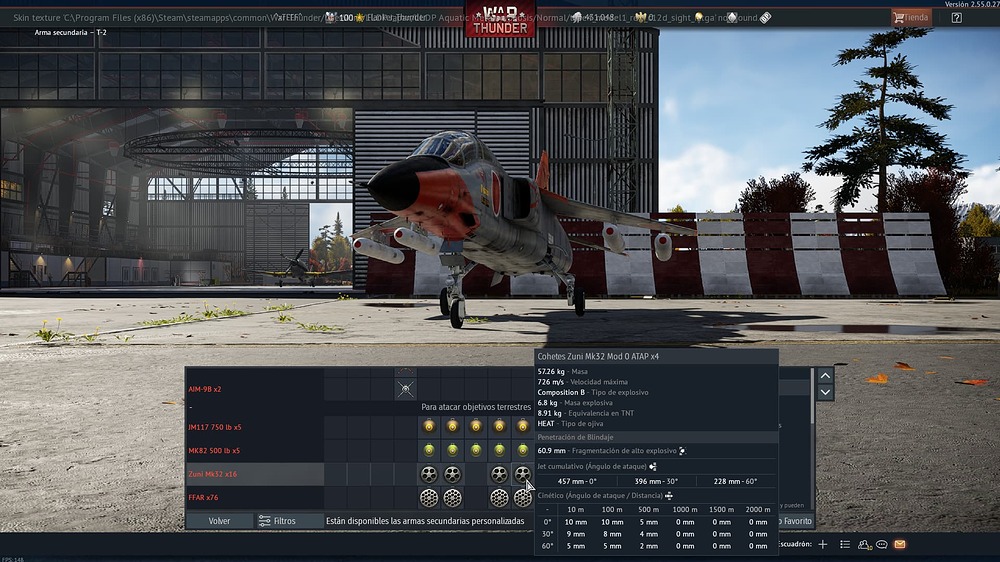
Task: Select the last MK82 500 lb bomb slot
Action: 522,450
